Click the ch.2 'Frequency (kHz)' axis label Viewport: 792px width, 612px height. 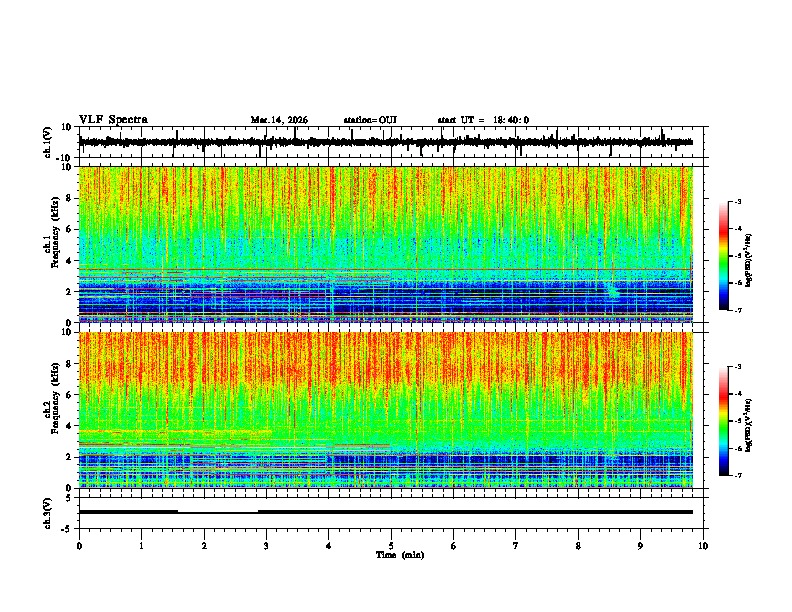(55, 398)
